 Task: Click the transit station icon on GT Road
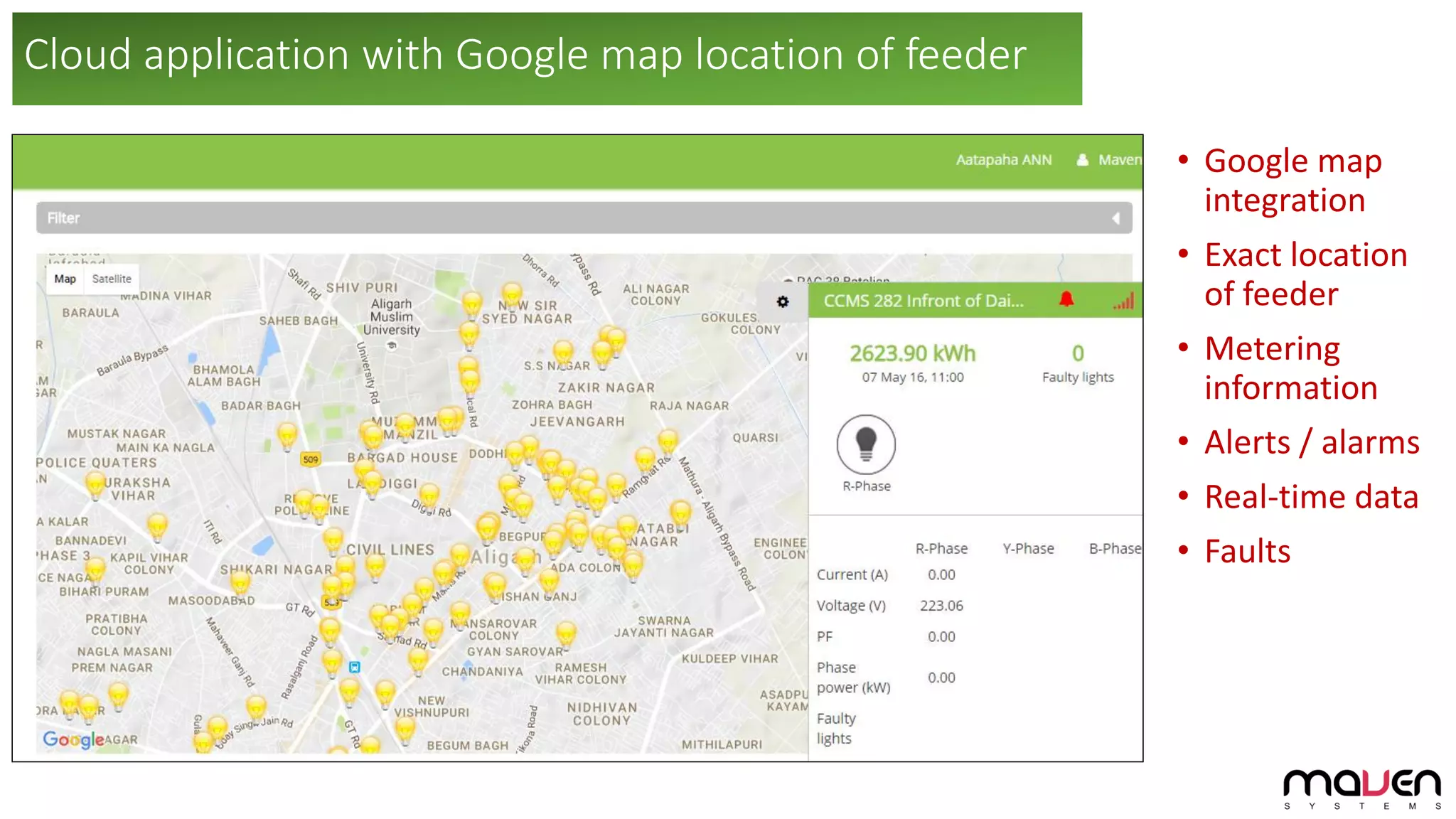(355, 667)
